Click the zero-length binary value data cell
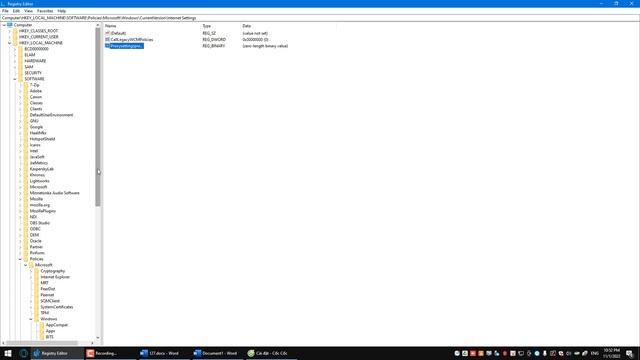The image size is (640, 360). tap(265, 46)
